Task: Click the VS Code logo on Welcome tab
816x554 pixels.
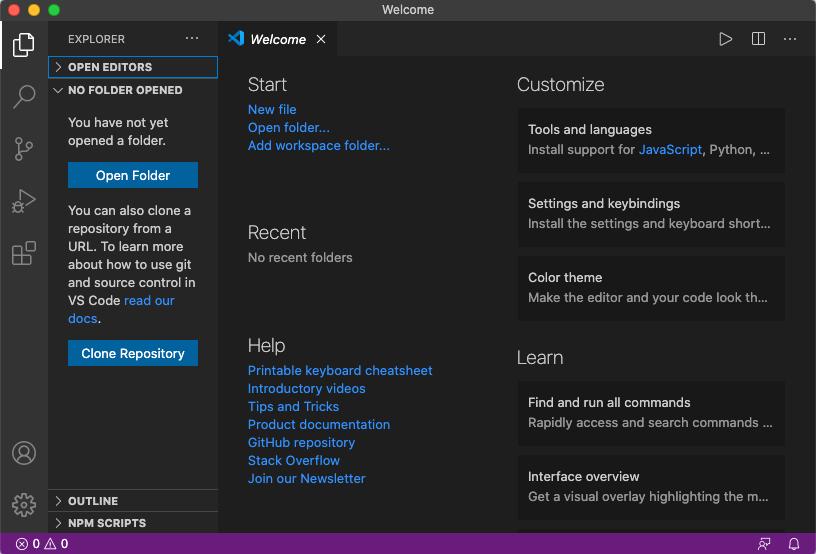Action: 236,38
